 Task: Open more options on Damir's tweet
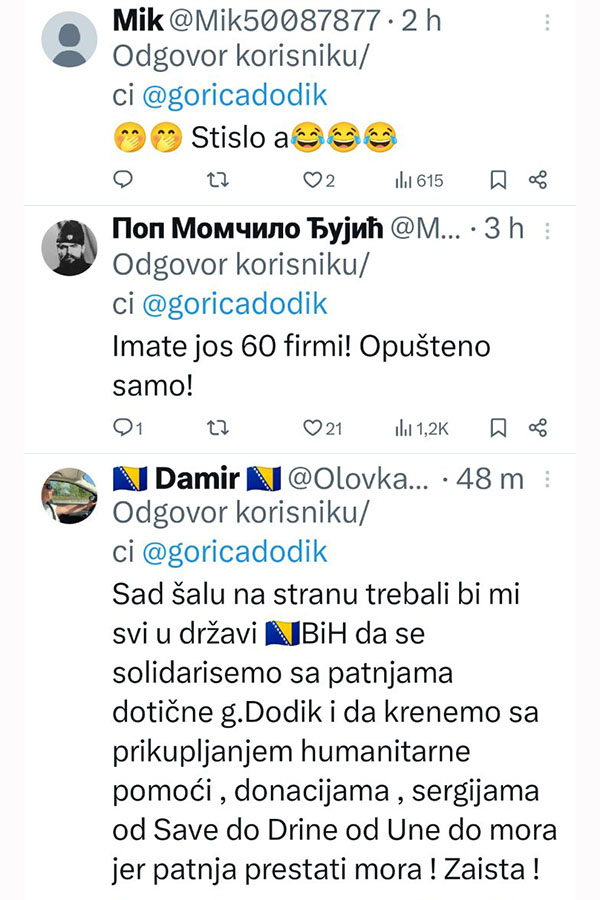546,479
